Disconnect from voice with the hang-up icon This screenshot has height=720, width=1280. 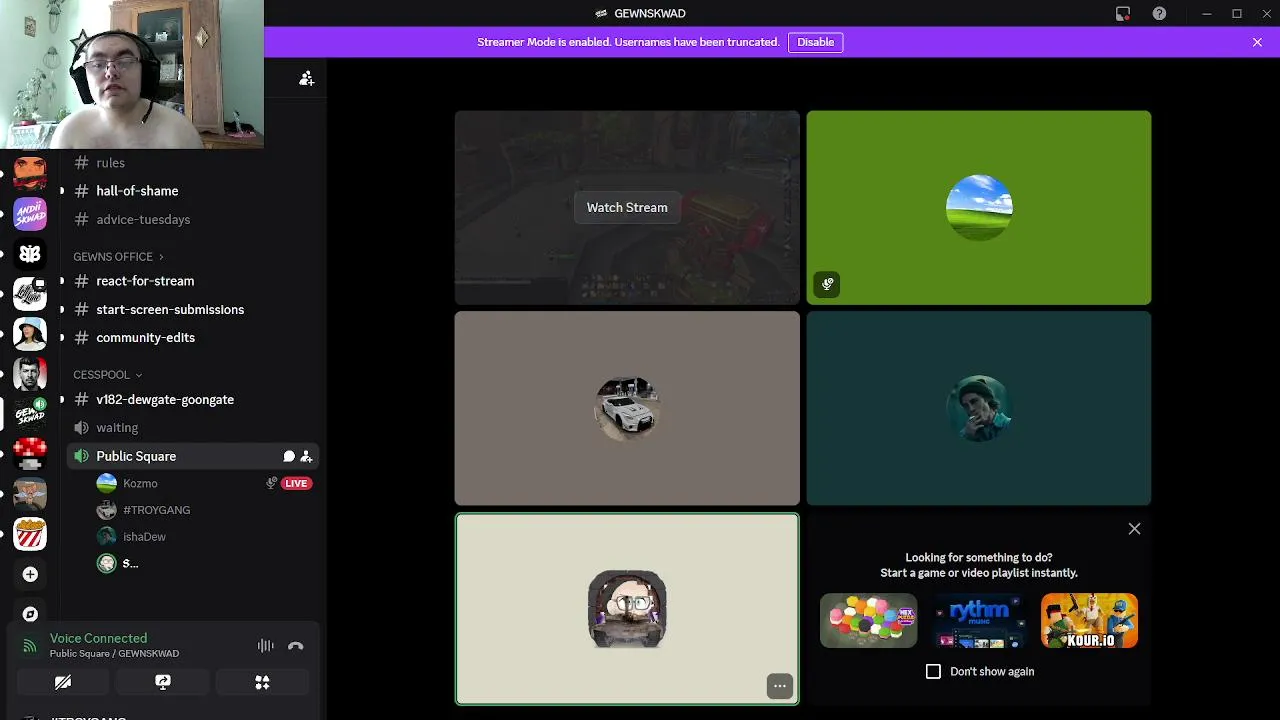[x=295, y=646]
